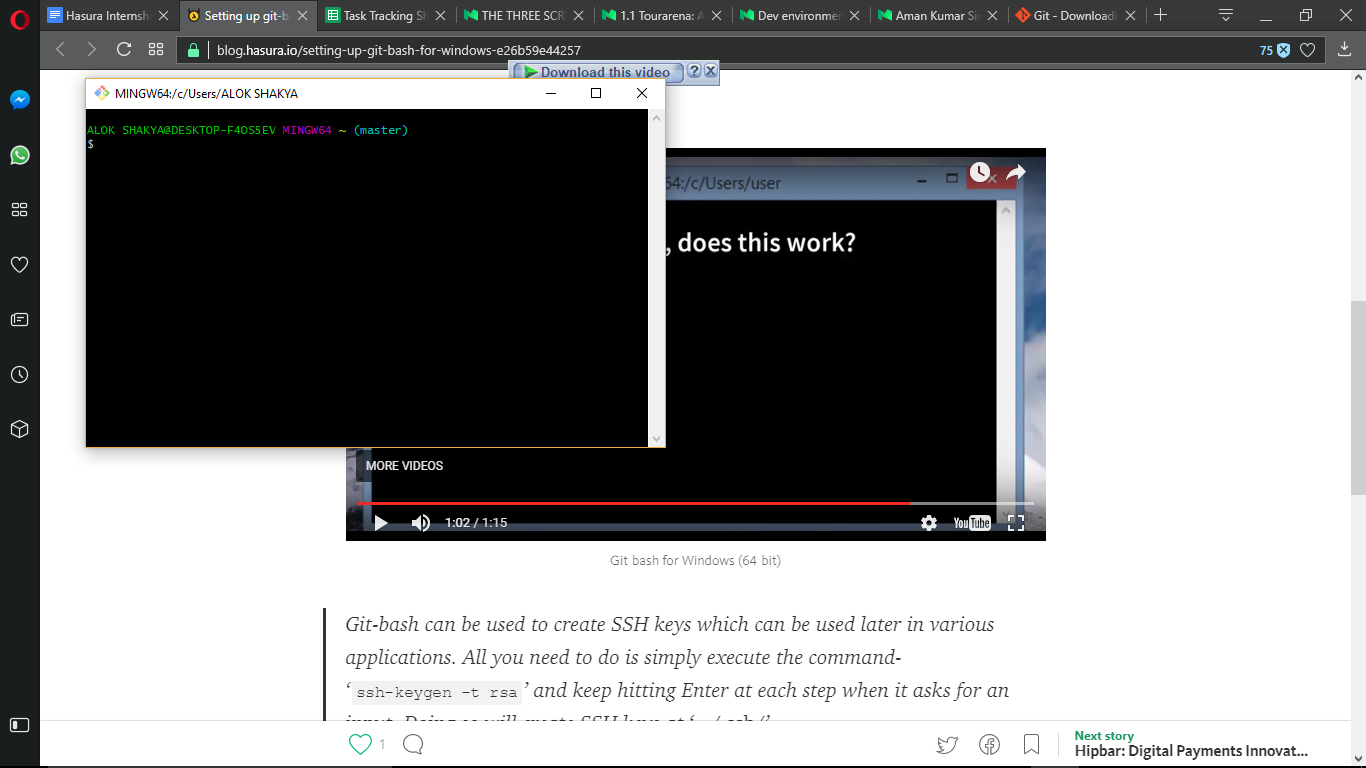Open History clock in the left sidebar
The image size is (1366, 768).
click(19, 375)
